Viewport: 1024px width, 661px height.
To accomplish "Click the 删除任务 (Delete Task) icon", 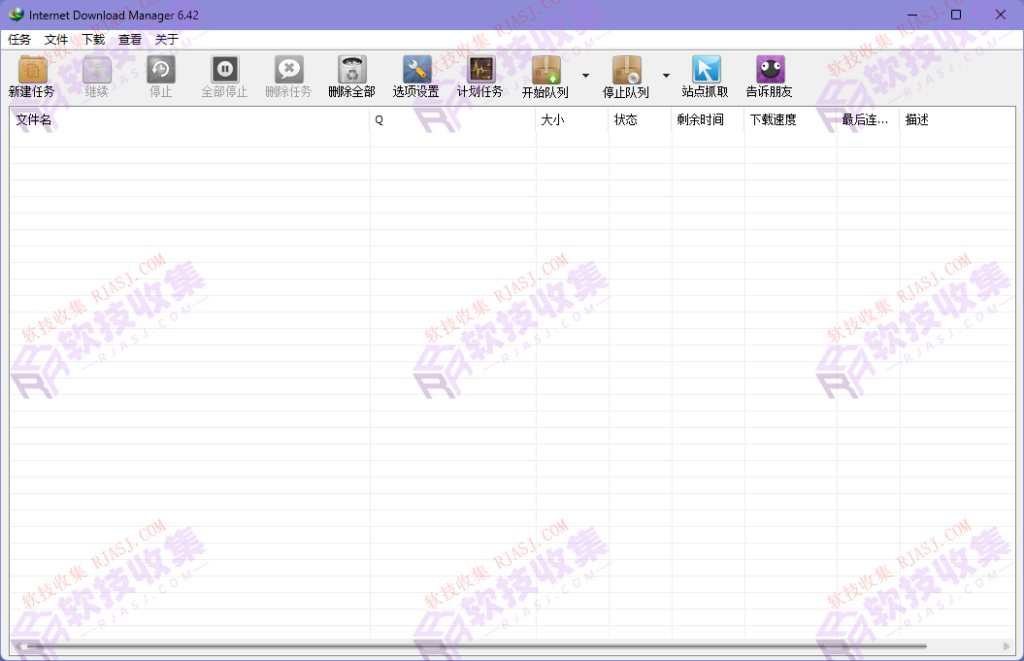I will (x=289, y=76).
